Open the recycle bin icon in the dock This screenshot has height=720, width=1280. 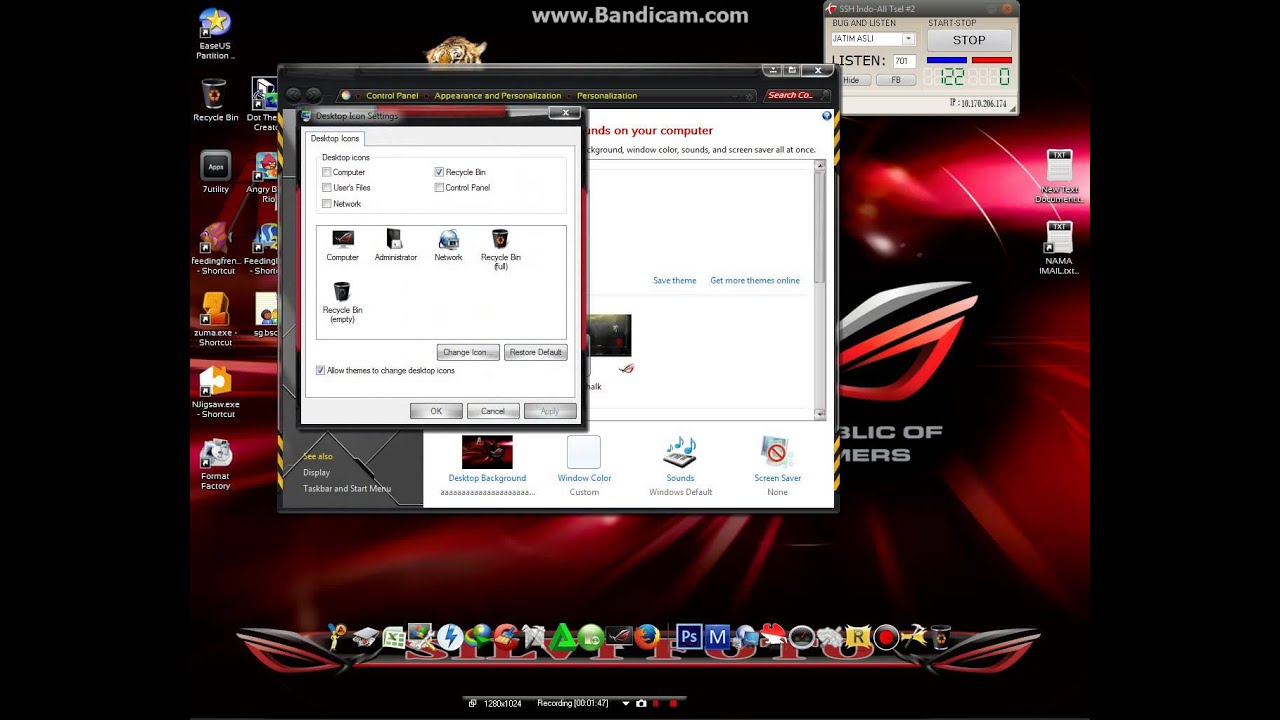[x=940, y=636]
